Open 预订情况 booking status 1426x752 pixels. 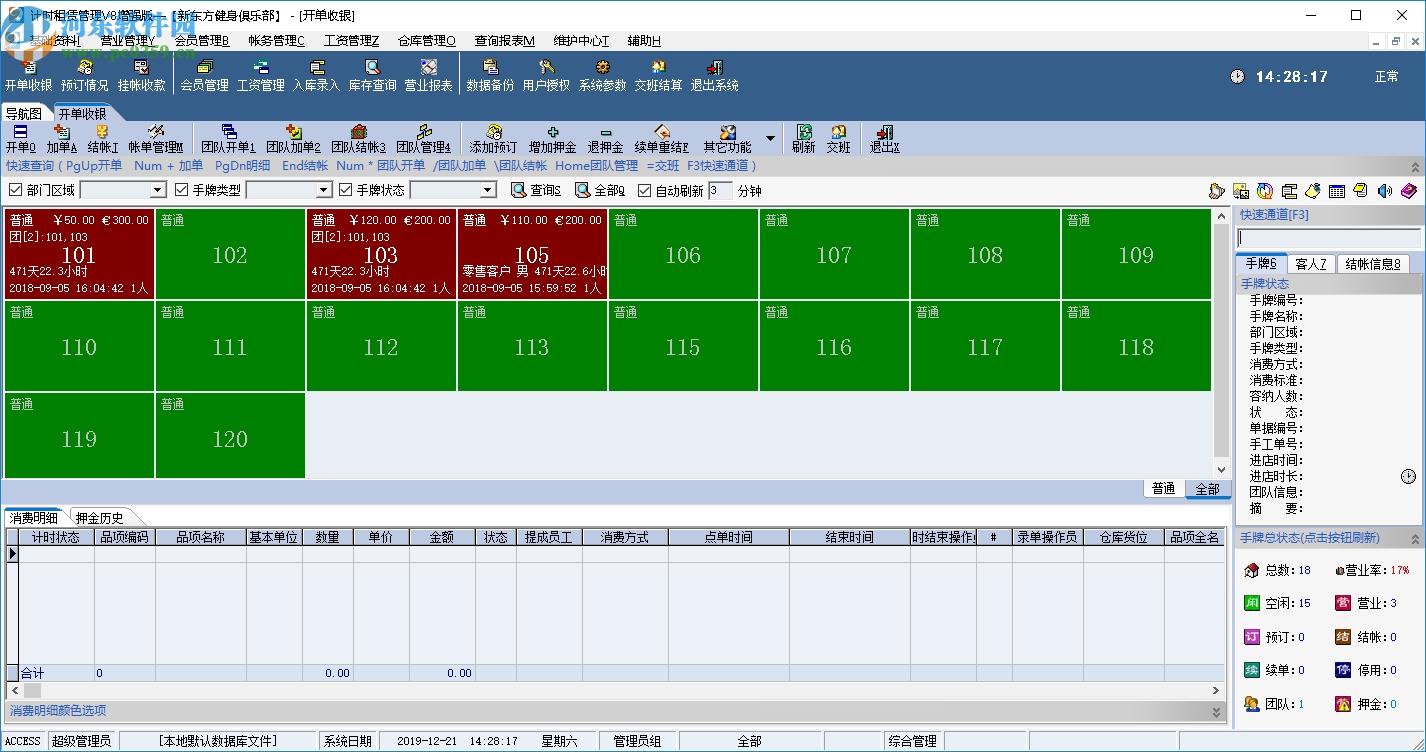click(x=85, y=76)
